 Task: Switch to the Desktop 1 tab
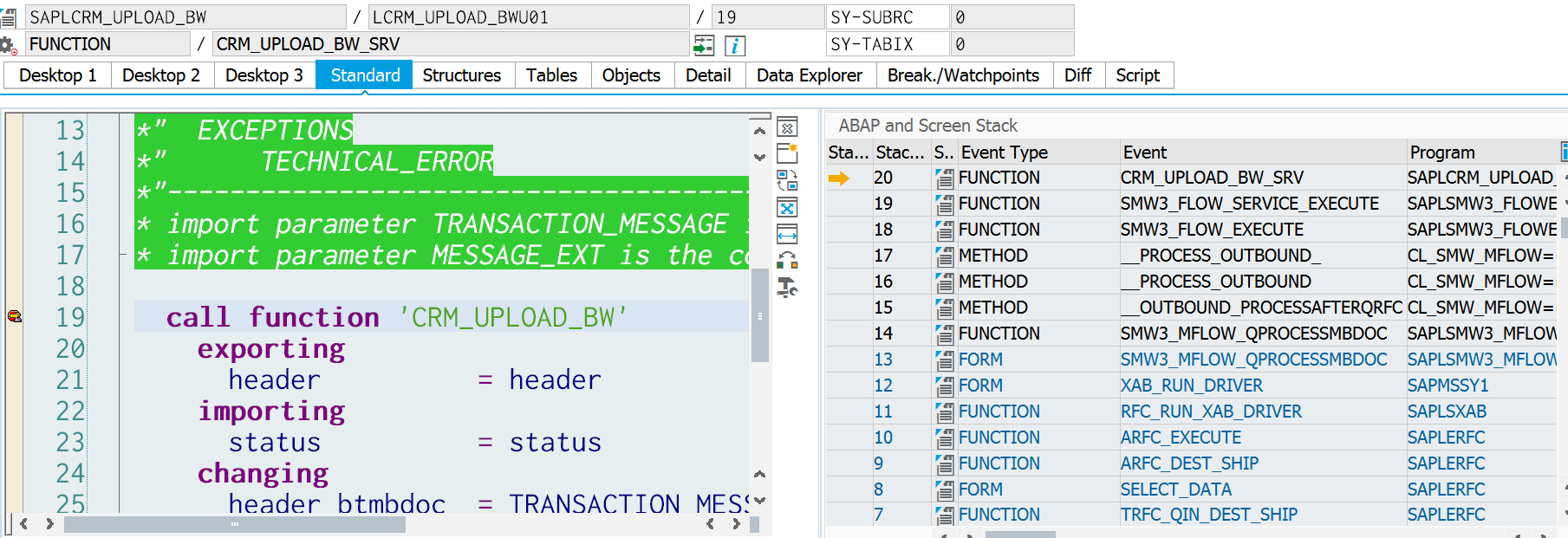pyautogui.click(x=58, y=75)
